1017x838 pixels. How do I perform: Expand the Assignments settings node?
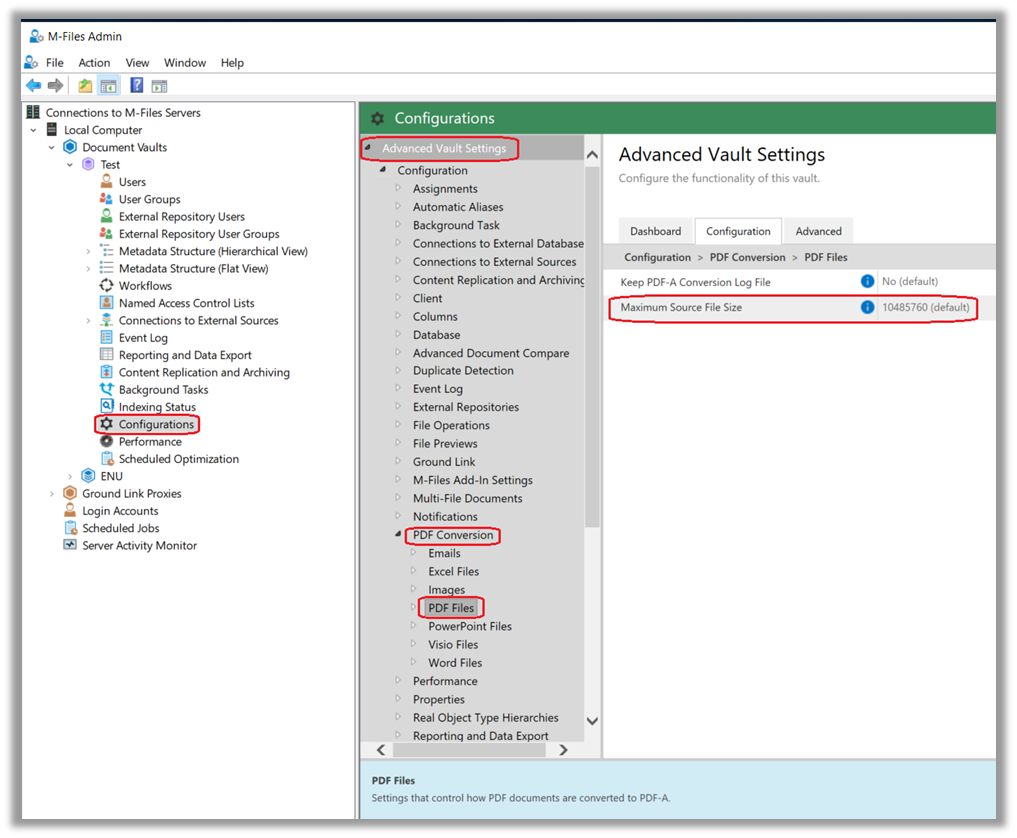398,188
